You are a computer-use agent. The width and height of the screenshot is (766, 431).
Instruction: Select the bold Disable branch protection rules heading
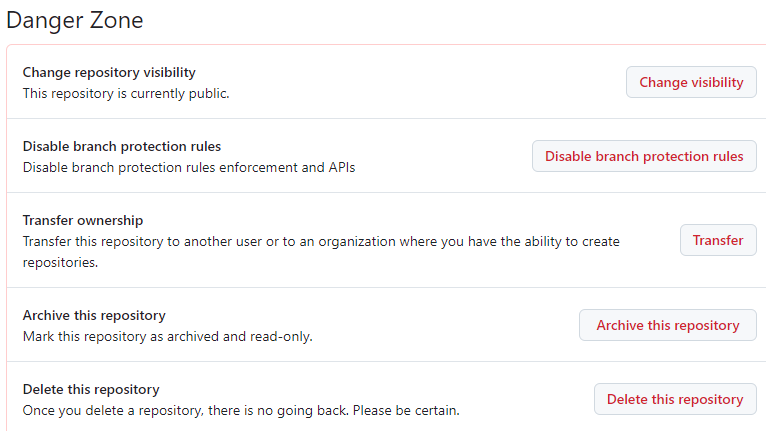click(x=122, y=146)
